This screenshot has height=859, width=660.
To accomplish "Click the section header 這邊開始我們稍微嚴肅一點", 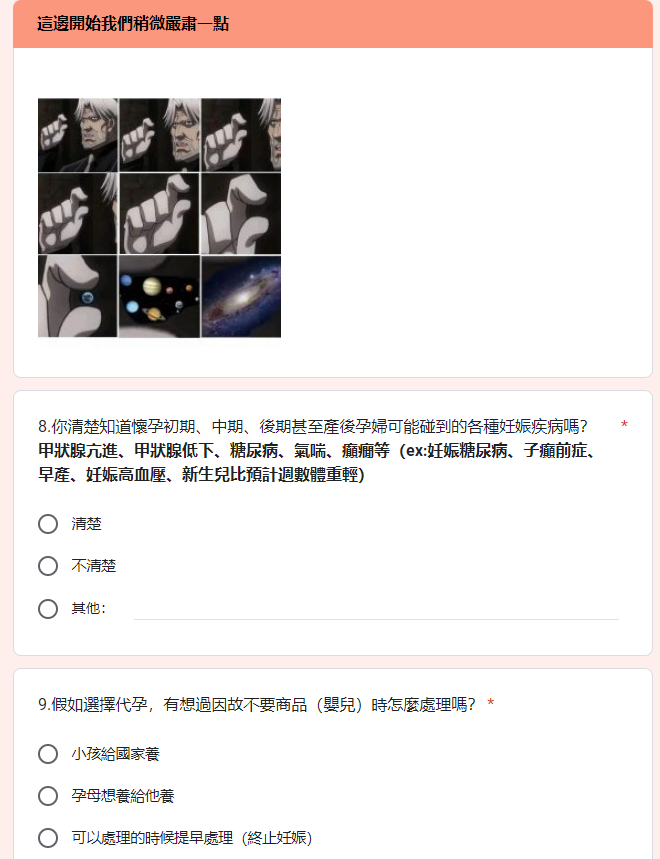I will [x=133, y=24].
